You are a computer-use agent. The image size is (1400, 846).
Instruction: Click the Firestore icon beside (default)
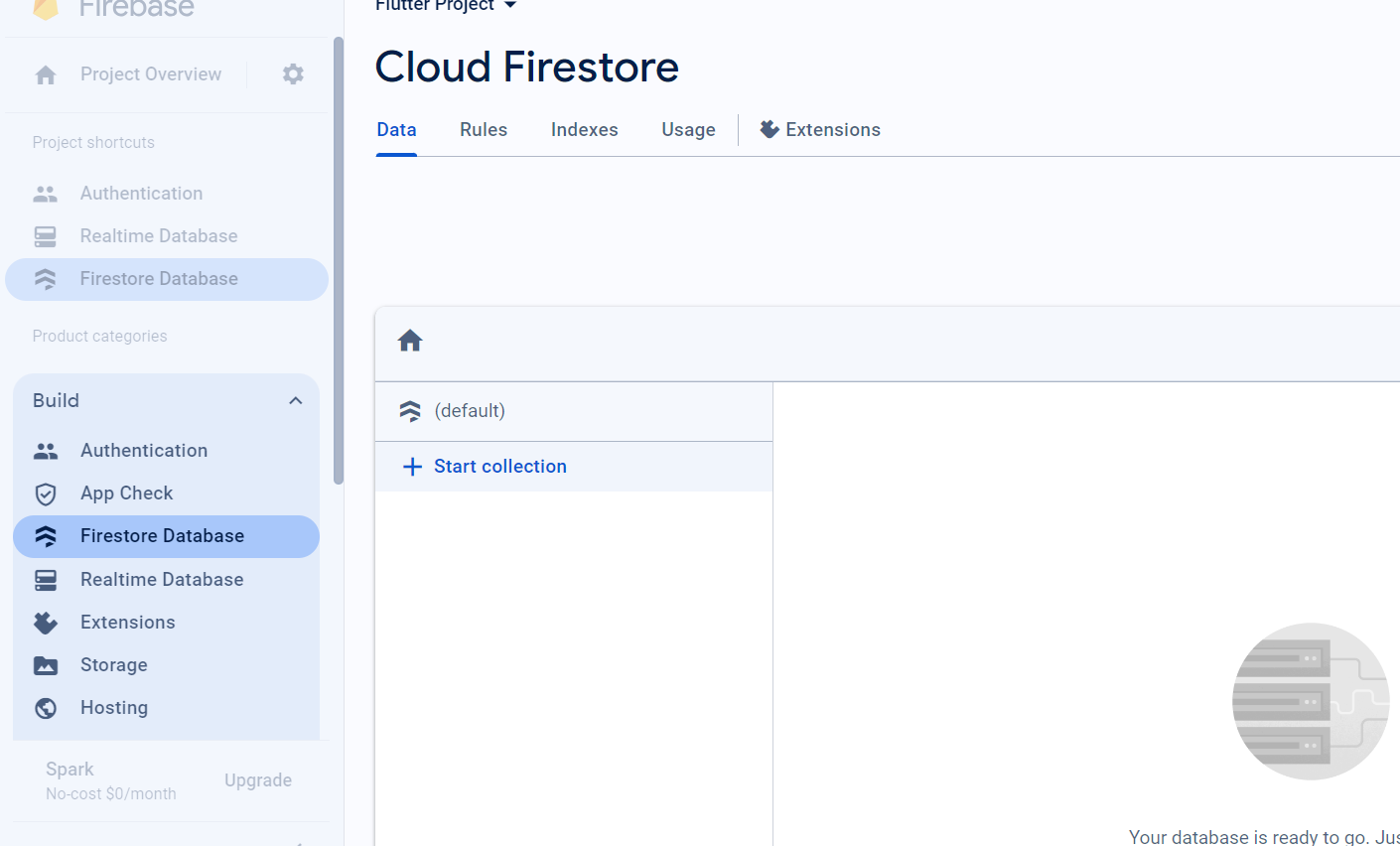(410, 411)
